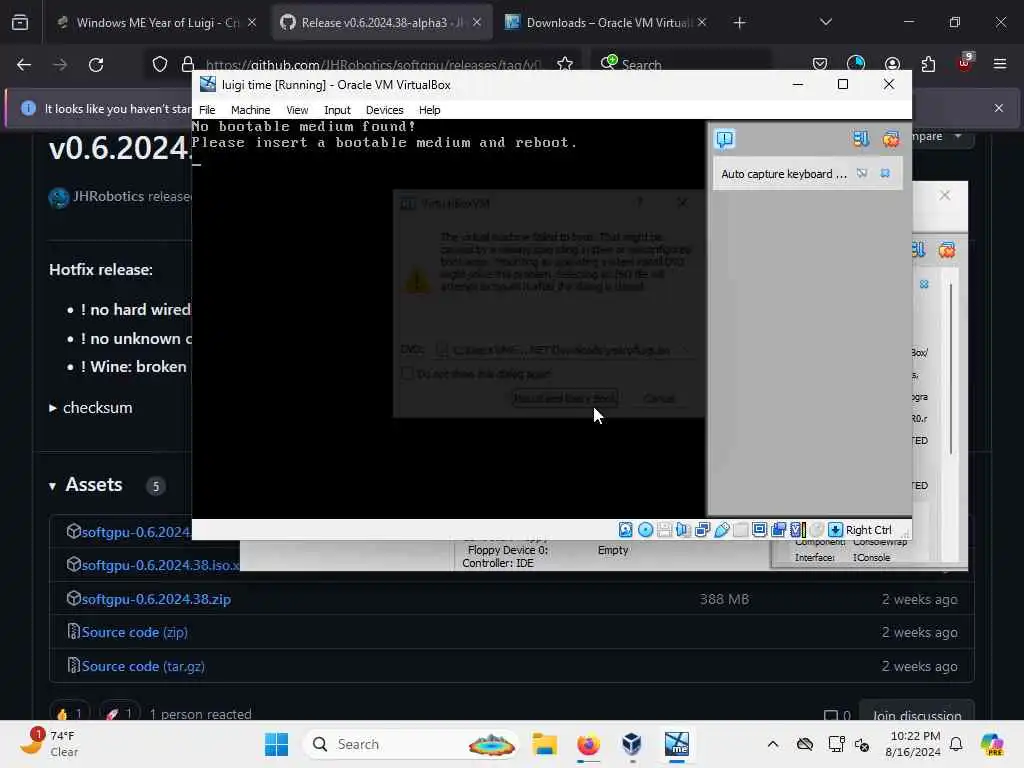Open a new browser tab

[739, 23]
